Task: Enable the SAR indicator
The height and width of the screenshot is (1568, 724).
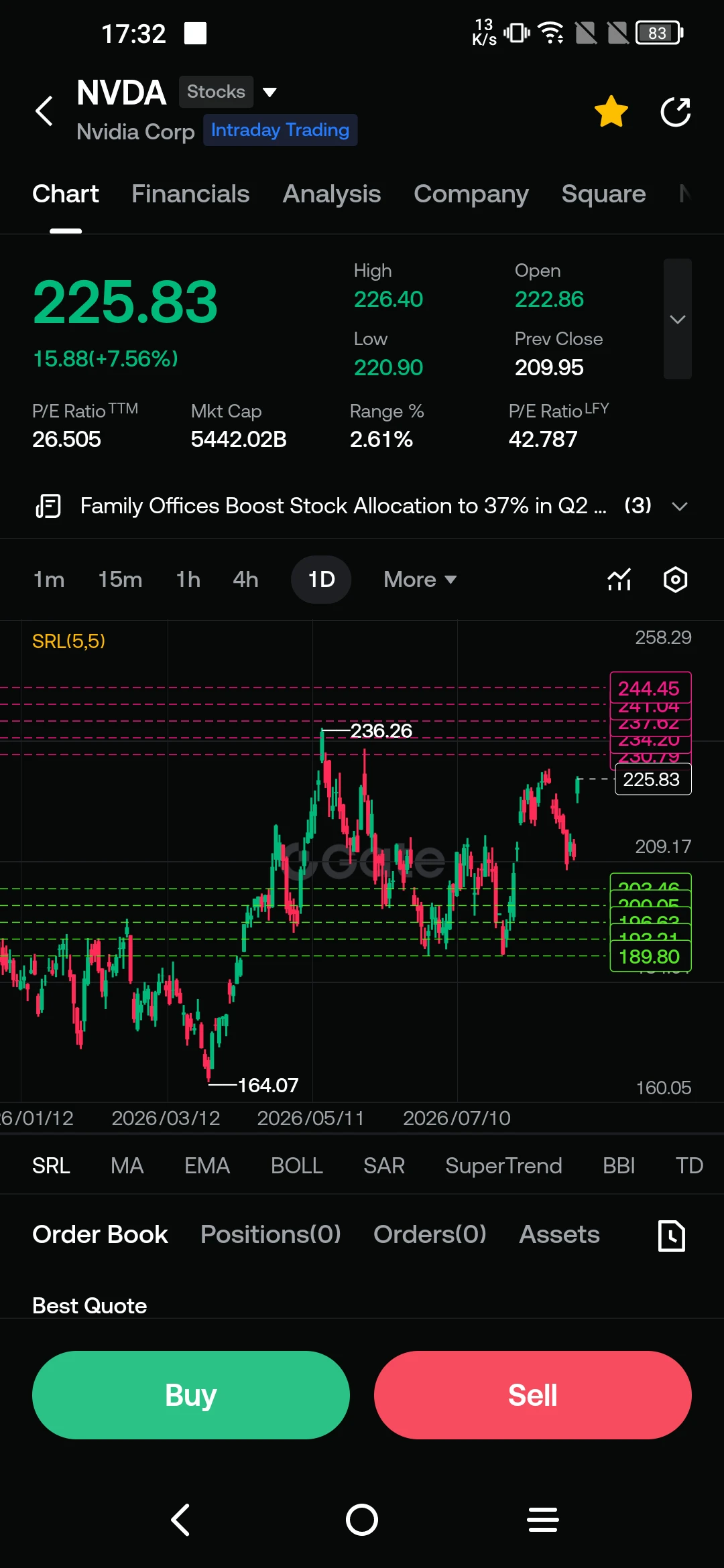Action: point(384,1166)
